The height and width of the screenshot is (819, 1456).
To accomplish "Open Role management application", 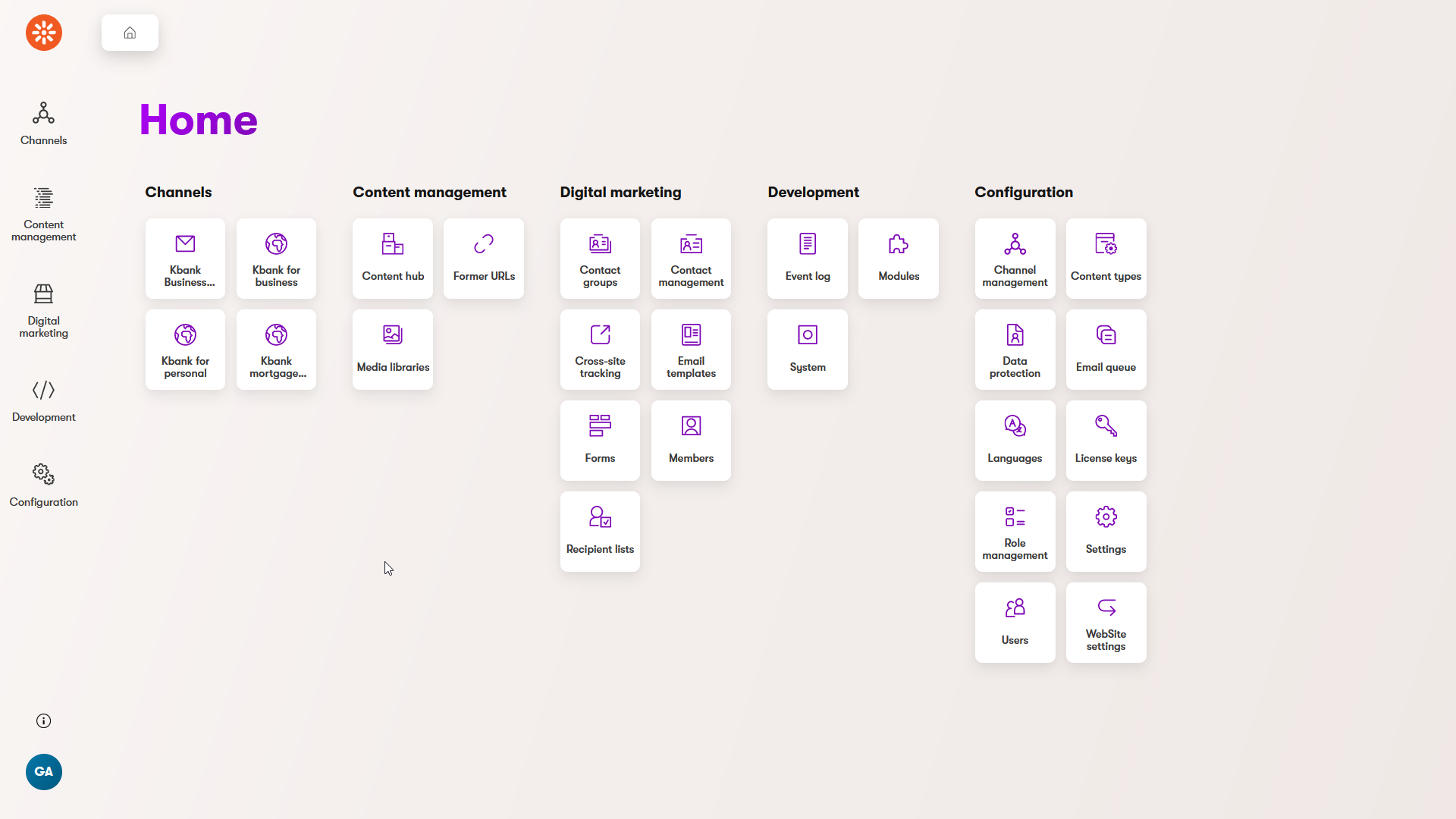I will click(1015, 532).
